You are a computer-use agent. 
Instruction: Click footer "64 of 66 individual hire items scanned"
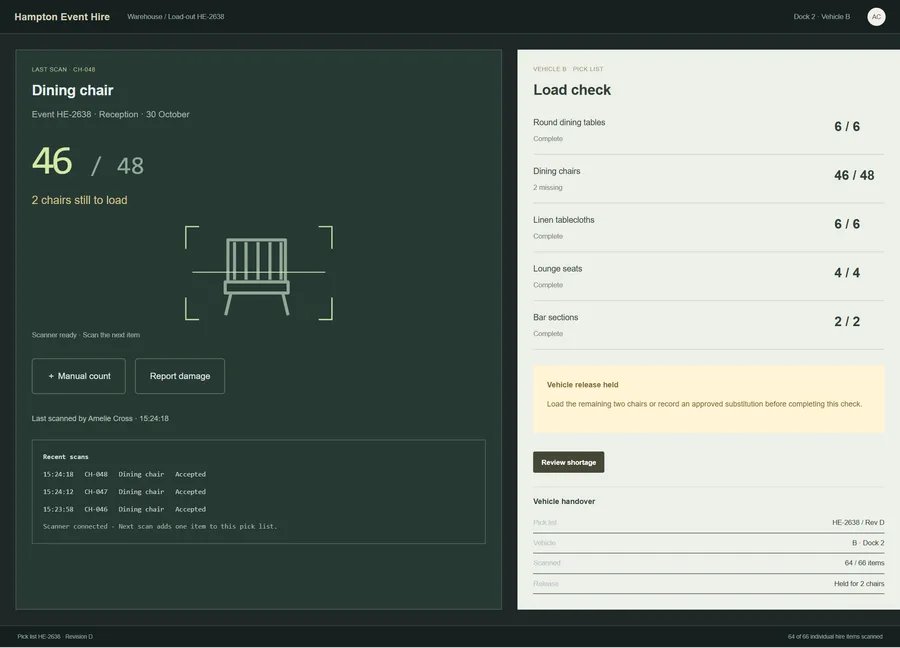click(835, 637)
